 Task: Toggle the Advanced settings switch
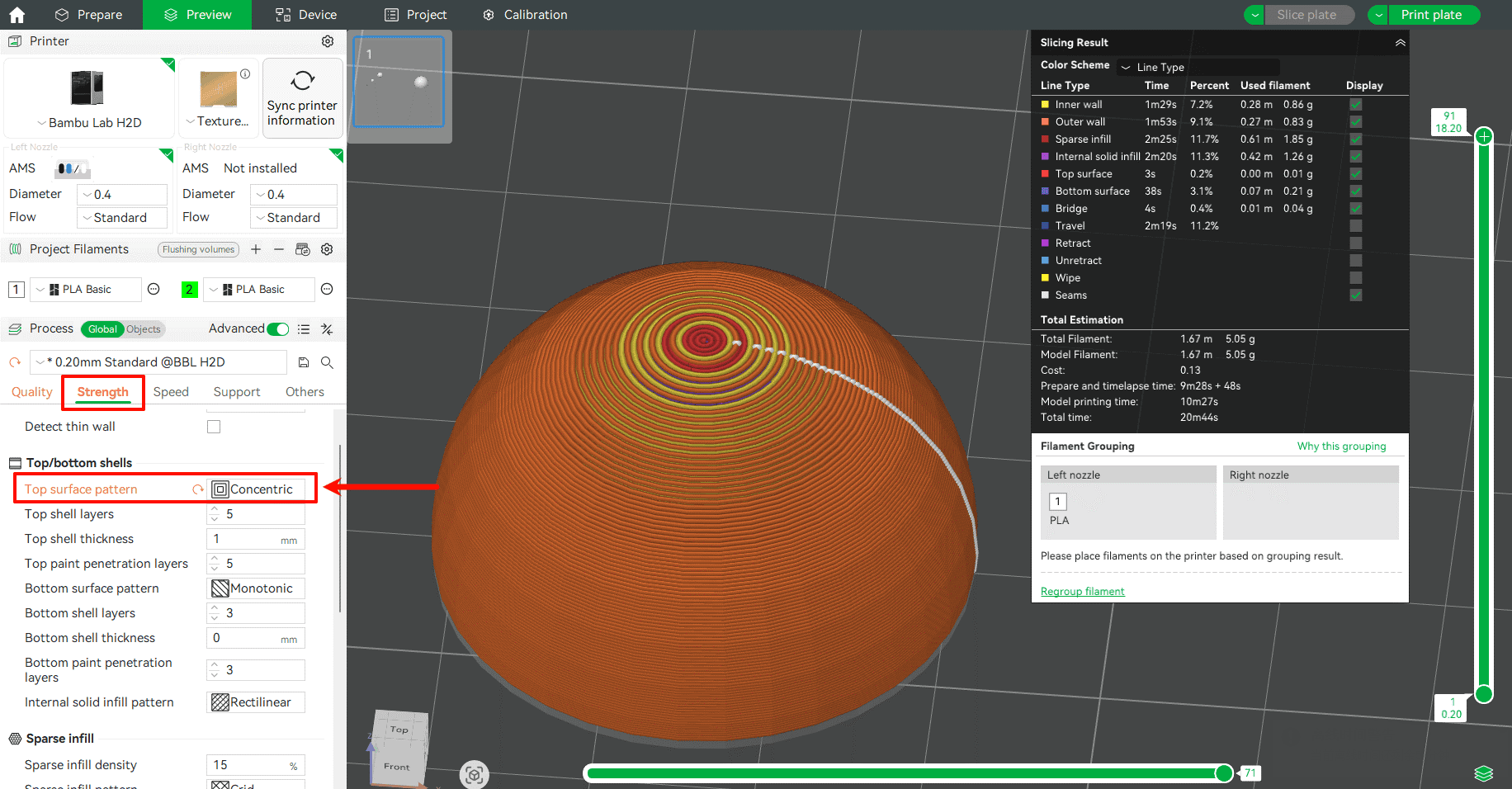point(278,329)
